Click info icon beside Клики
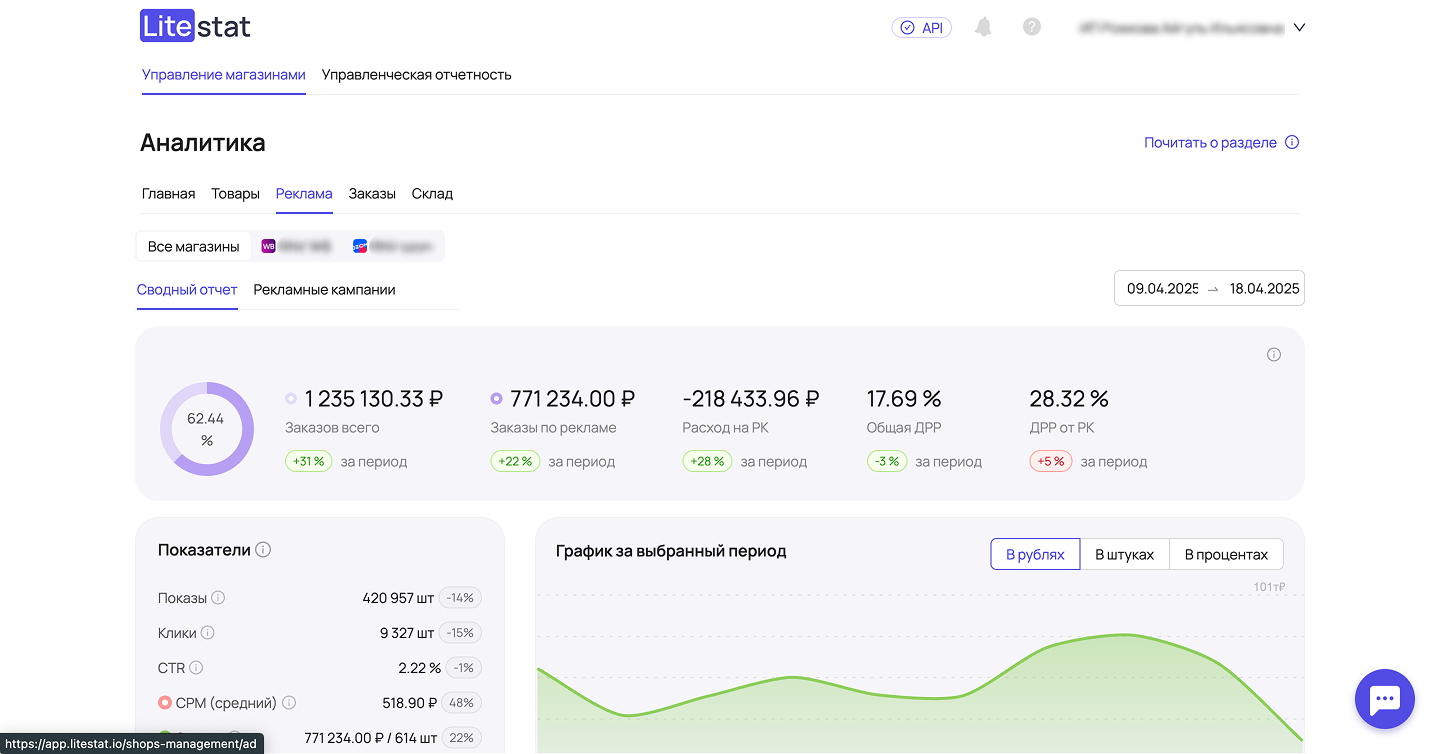1433x754 pixels. (x=207, y=633)
